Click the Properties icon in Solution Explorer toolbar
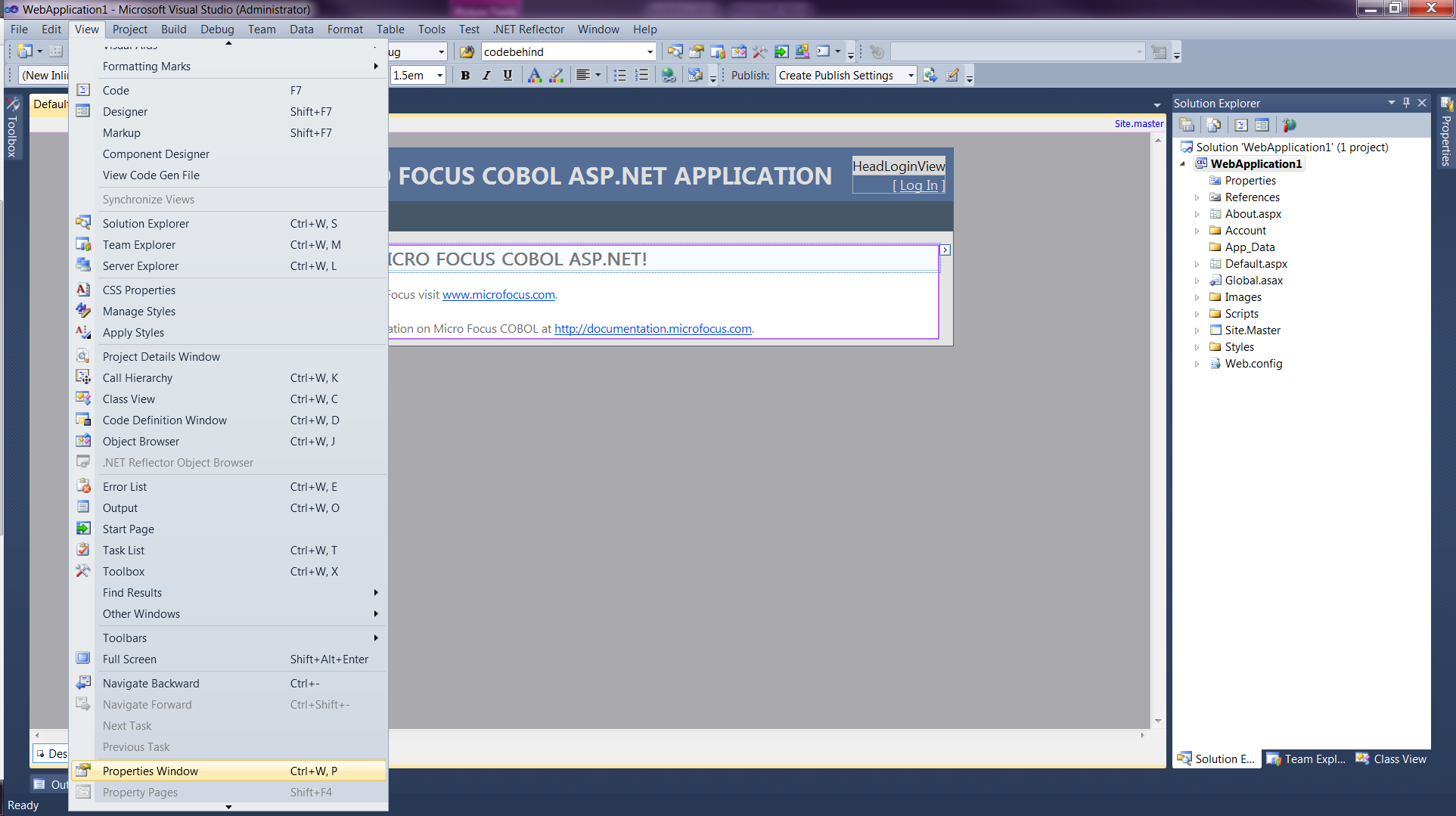This screenshot has width=1456, height=816. (1187, 125)
